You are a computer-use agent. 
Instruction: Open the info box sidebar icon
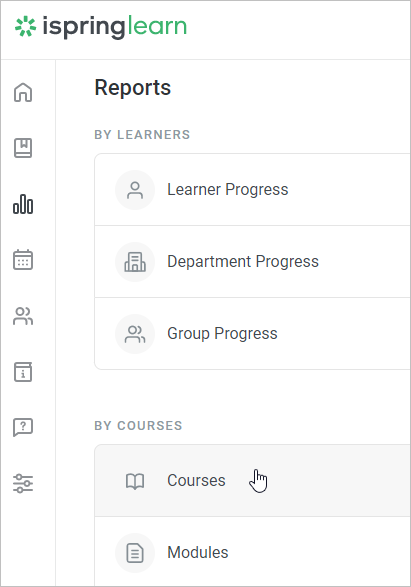(23, 372)
